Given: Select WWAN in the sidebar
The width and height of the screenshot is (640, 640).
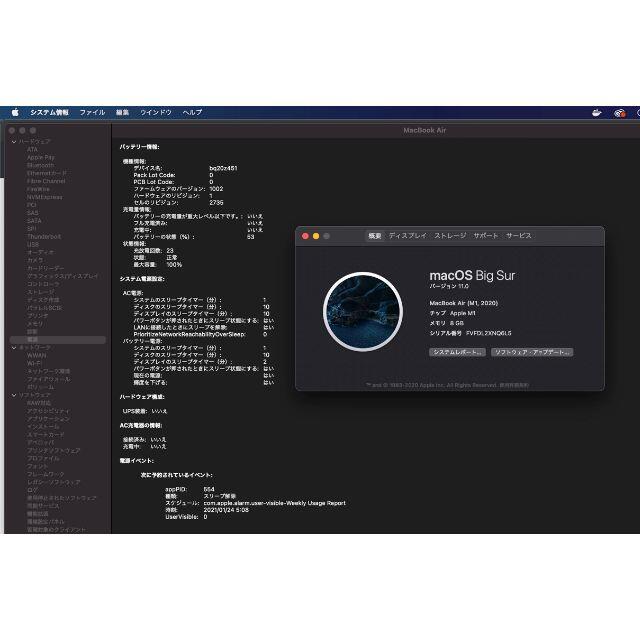Looking at the screenshot, I should [x=37, y=356].
